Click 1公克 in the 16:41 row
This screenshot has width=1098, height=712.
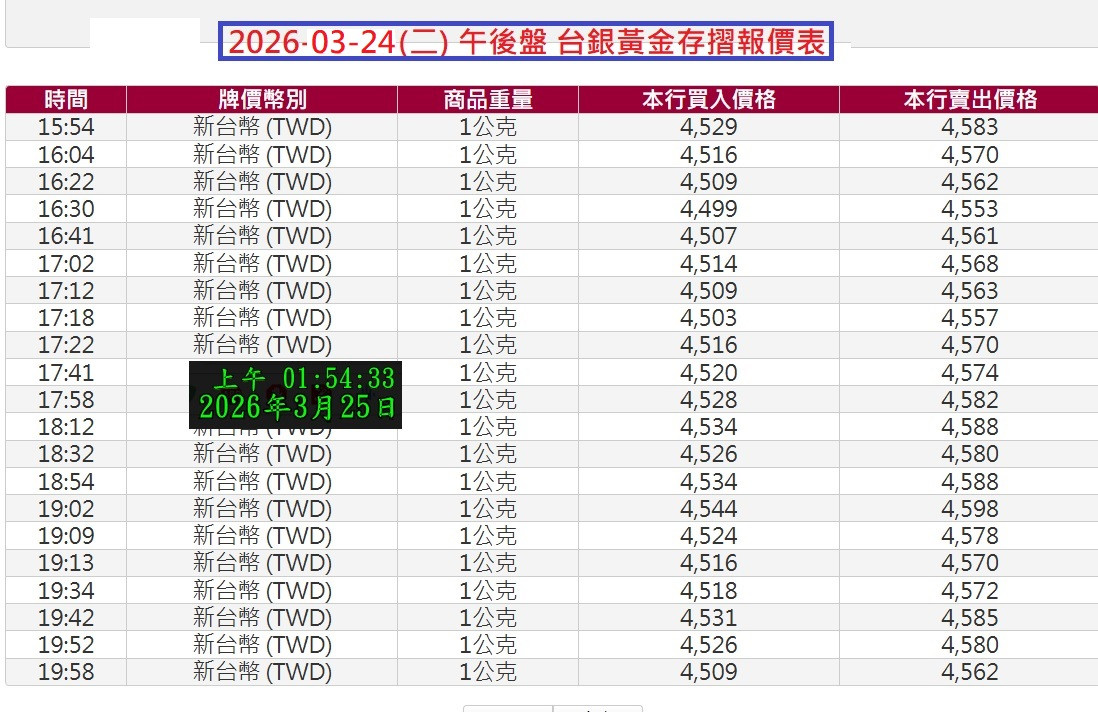[488, 236]
